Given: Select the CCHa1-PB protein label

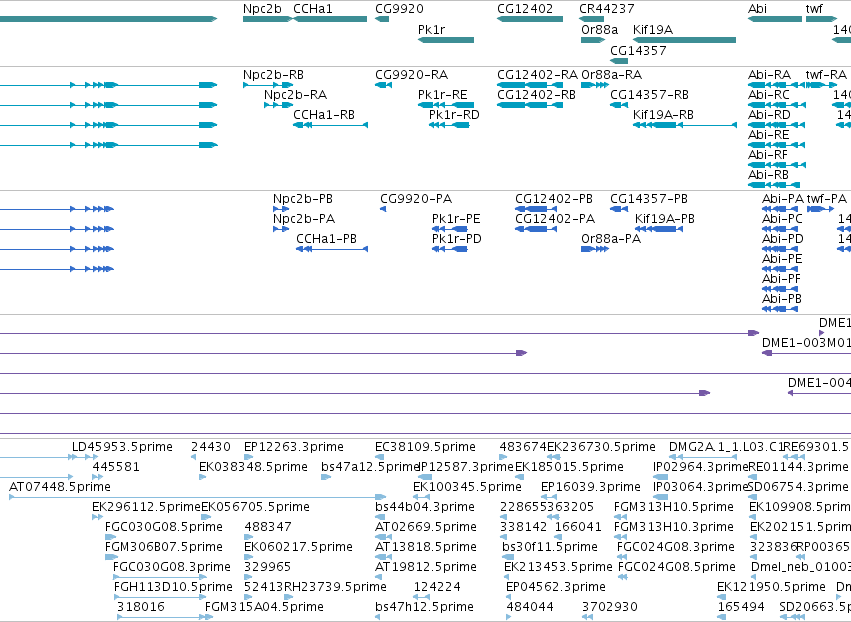Looking at the screenshot, I should pos(327,239).
